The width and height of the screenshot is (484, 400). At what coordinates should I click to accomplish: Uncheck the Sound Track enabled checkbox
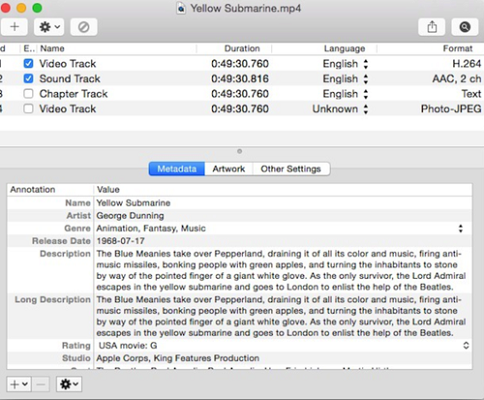tap(29, 78)
